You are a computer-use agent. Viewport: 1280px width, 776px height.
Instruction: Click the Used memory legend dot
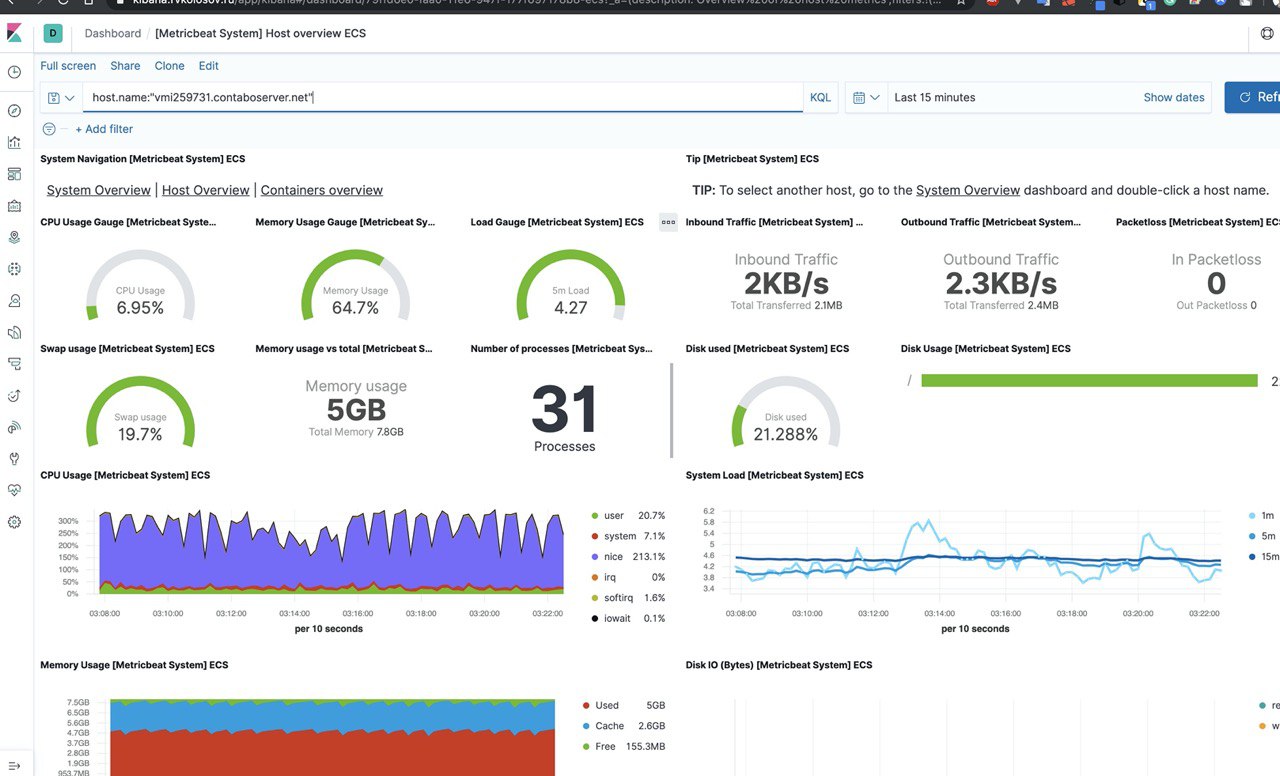586,705
